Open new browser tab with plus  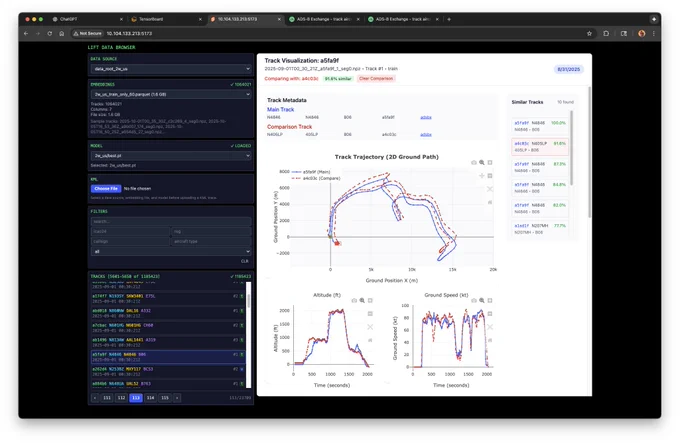[449, 19]
